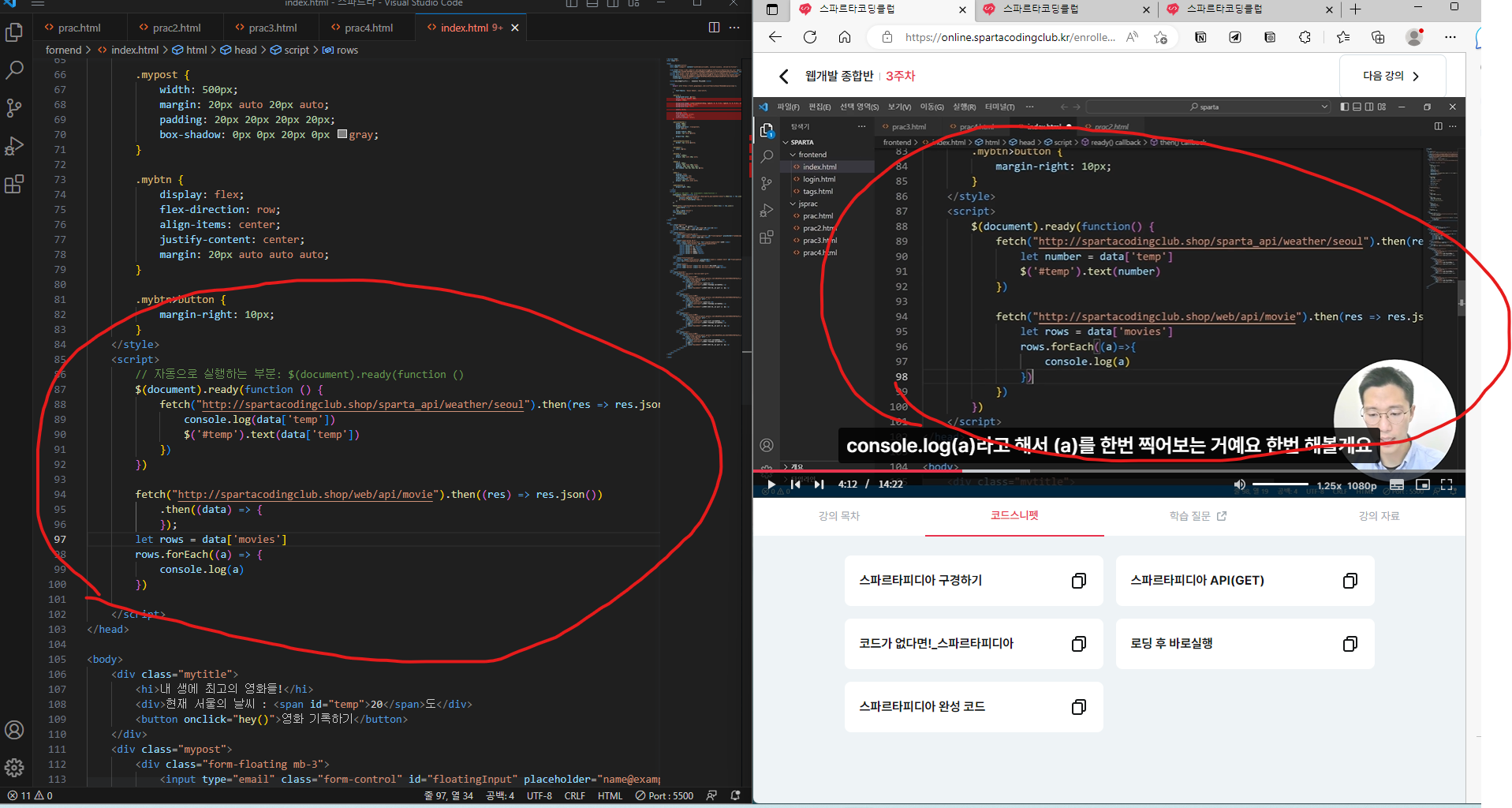Select the HTML language mode in status bar

pos(610,795)
